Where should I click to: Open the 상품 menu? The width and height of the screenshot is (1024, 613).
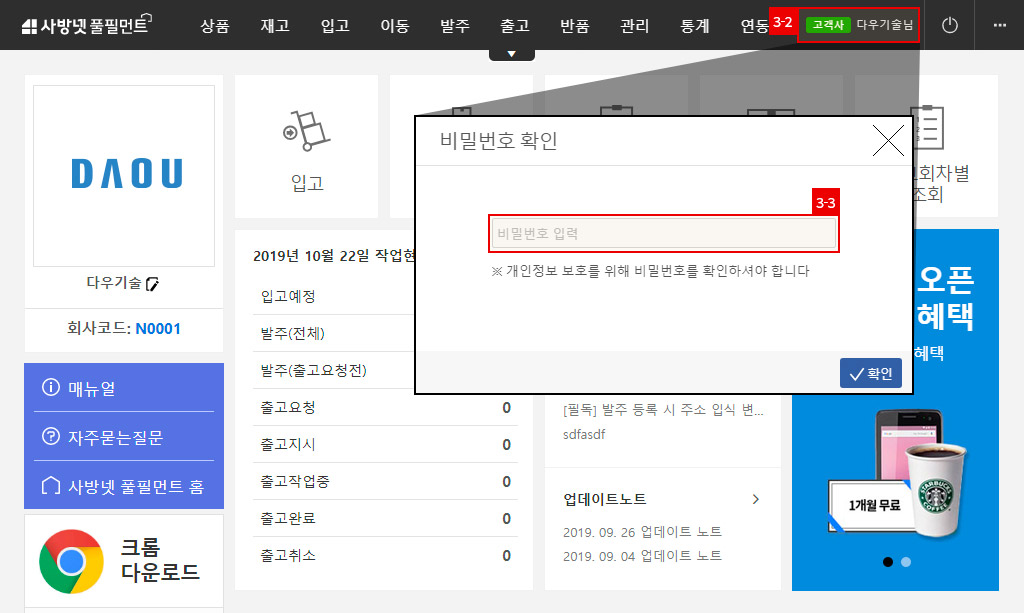[215, 27]
